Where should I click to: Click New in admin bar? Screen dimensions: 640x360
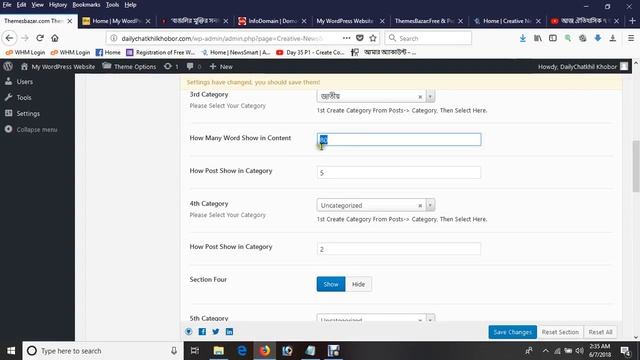(x=221, y=66)
